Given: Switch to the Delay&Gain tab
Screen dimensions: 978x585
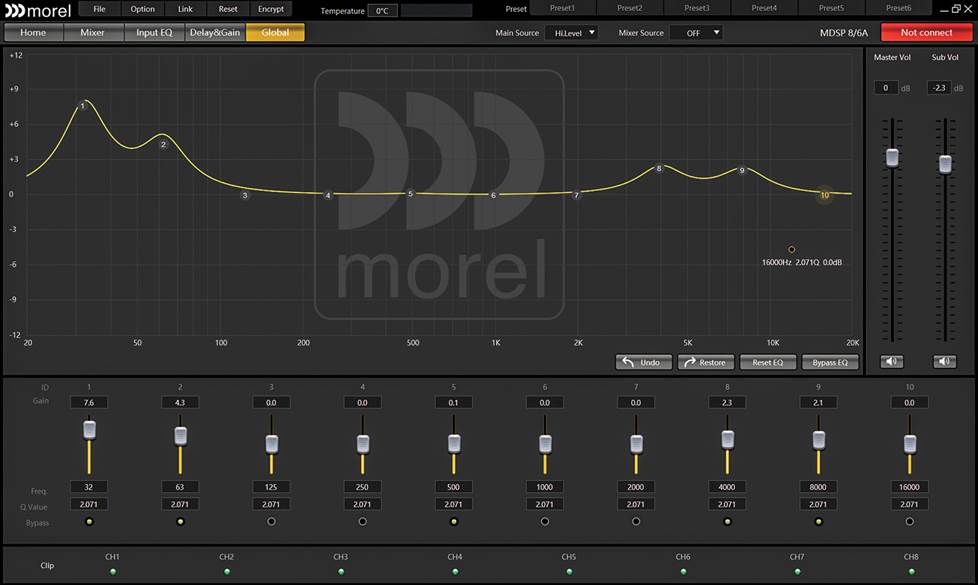Looking at the screenshot, I should tap(215, 32).
